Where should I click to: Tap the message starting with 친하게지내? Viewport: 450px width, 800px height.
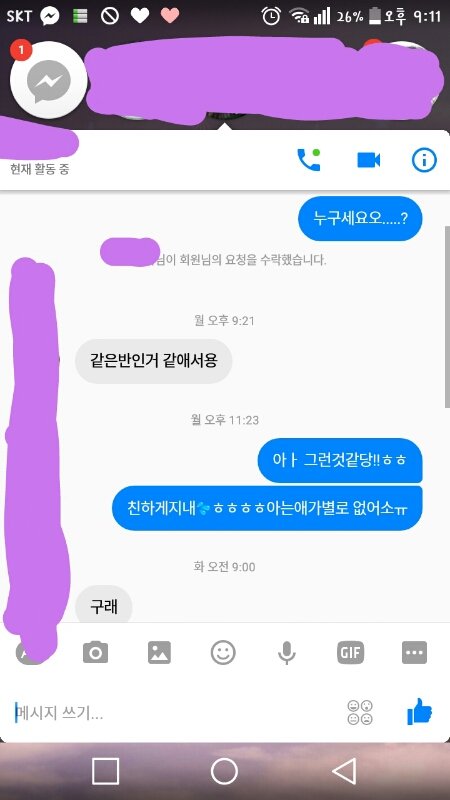[x=267, y=508]
